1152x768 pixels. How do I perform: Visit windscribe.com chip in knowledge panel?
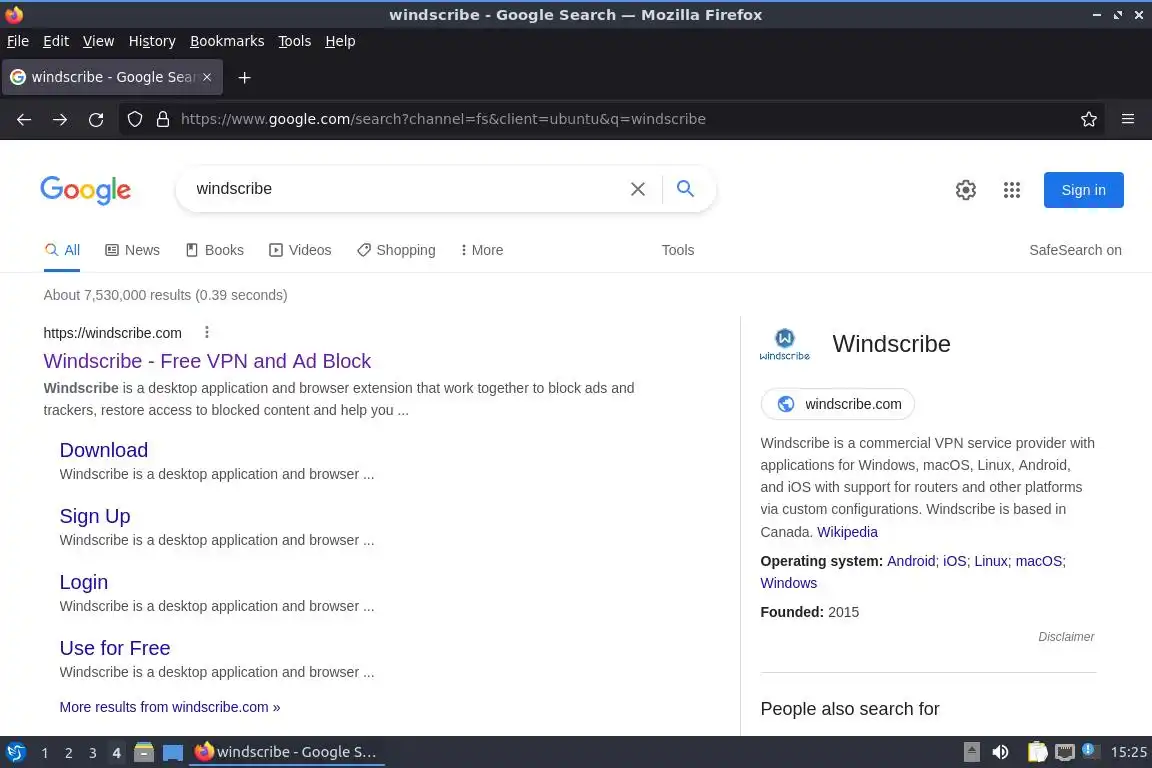(x=838, y=404)
